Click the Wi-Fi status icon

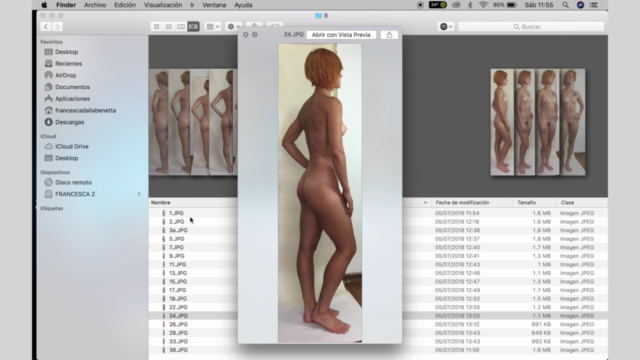483,5
